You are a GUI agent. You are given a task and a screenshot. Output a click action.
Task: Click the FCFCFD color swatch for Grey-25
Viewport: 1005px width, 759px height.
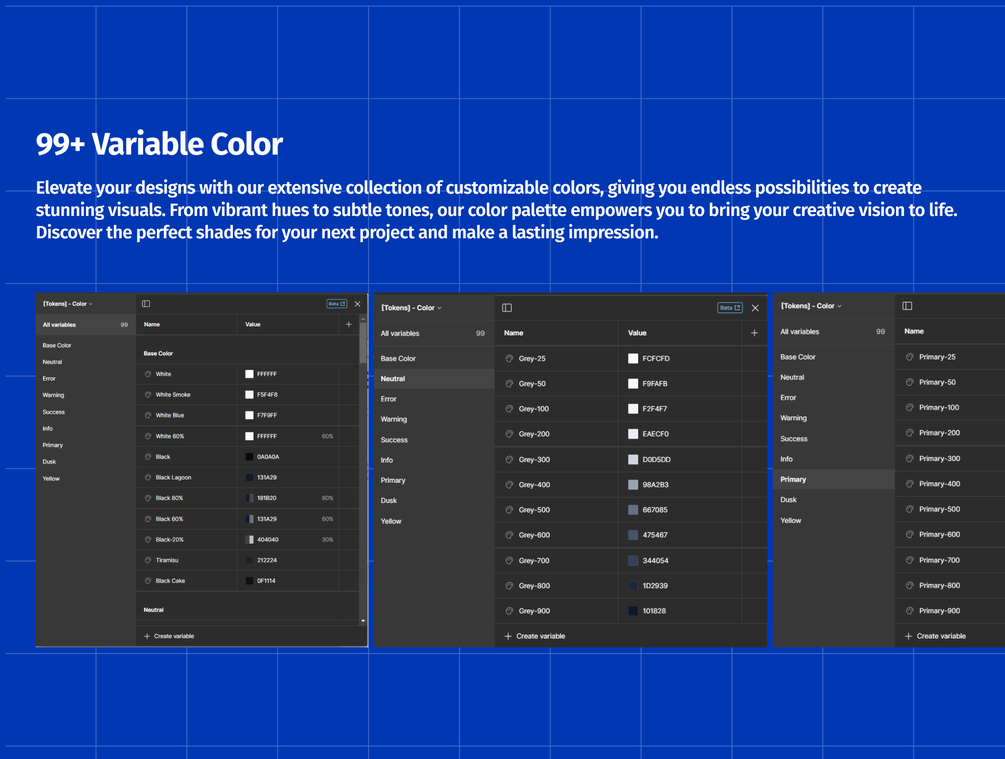(633, 358)
